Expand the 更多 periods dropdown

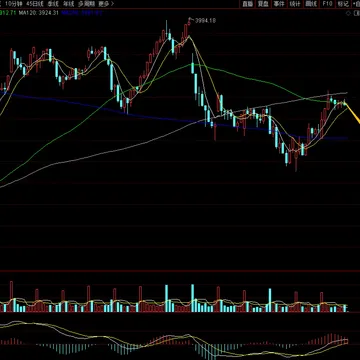coord(106,4)
